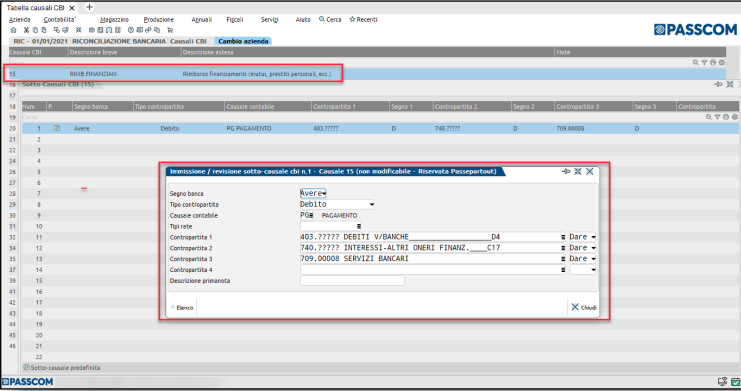
Task: Click the help question mark toolbar icon
Action: pos(131,30)
